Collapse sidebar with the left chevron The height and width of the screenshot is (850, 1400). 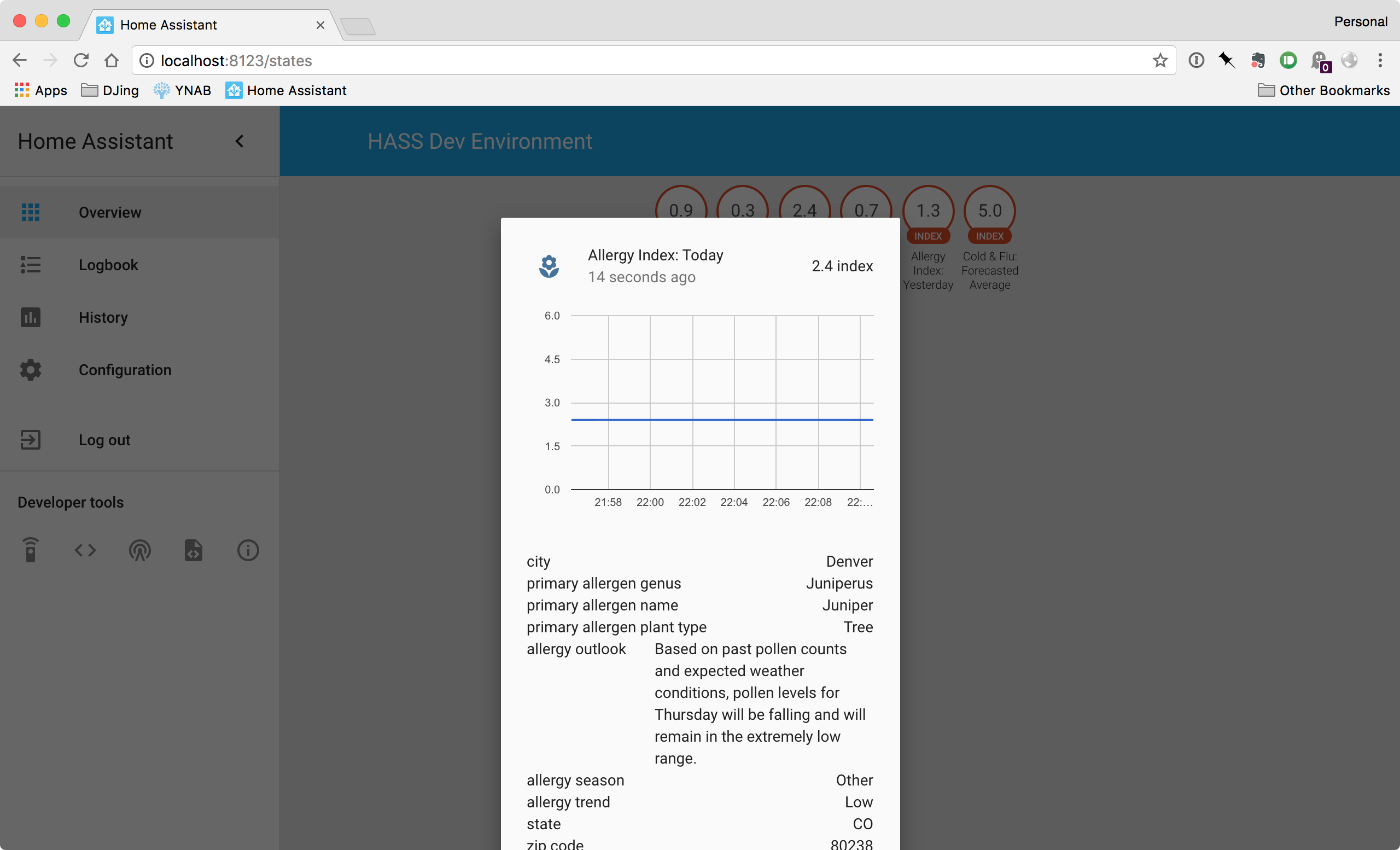[x=240, y=141]
